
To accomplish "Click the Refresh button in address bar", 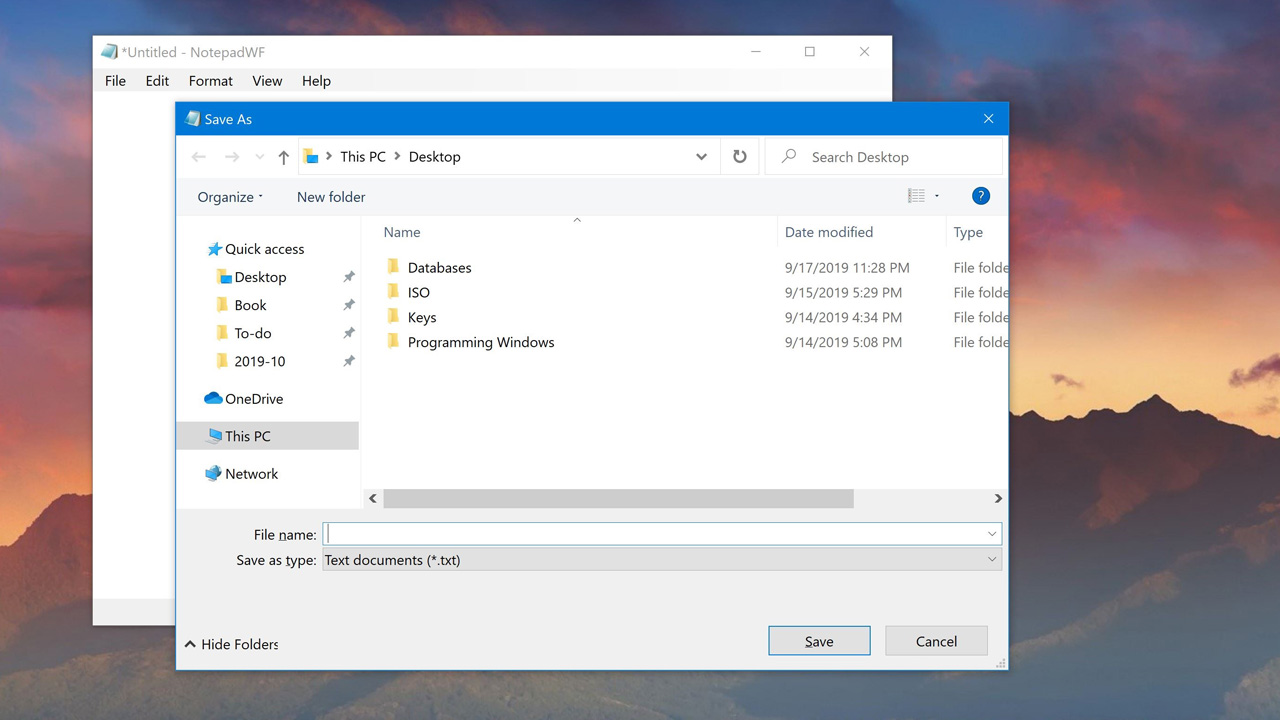I will point(740,157).
